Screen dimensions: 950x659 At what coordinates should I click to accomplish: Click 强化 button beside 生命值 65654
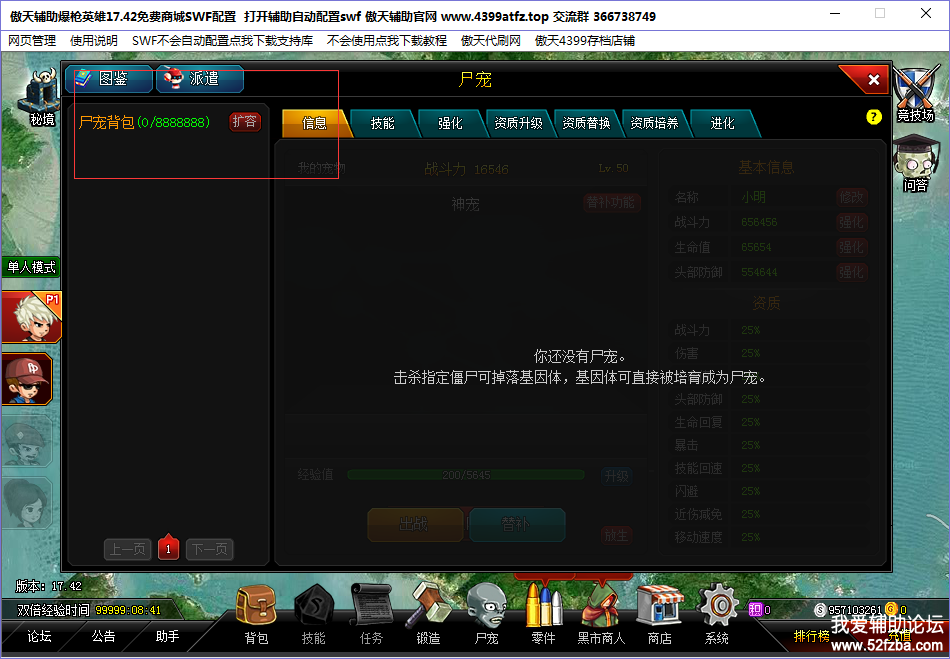click(851, 247)
